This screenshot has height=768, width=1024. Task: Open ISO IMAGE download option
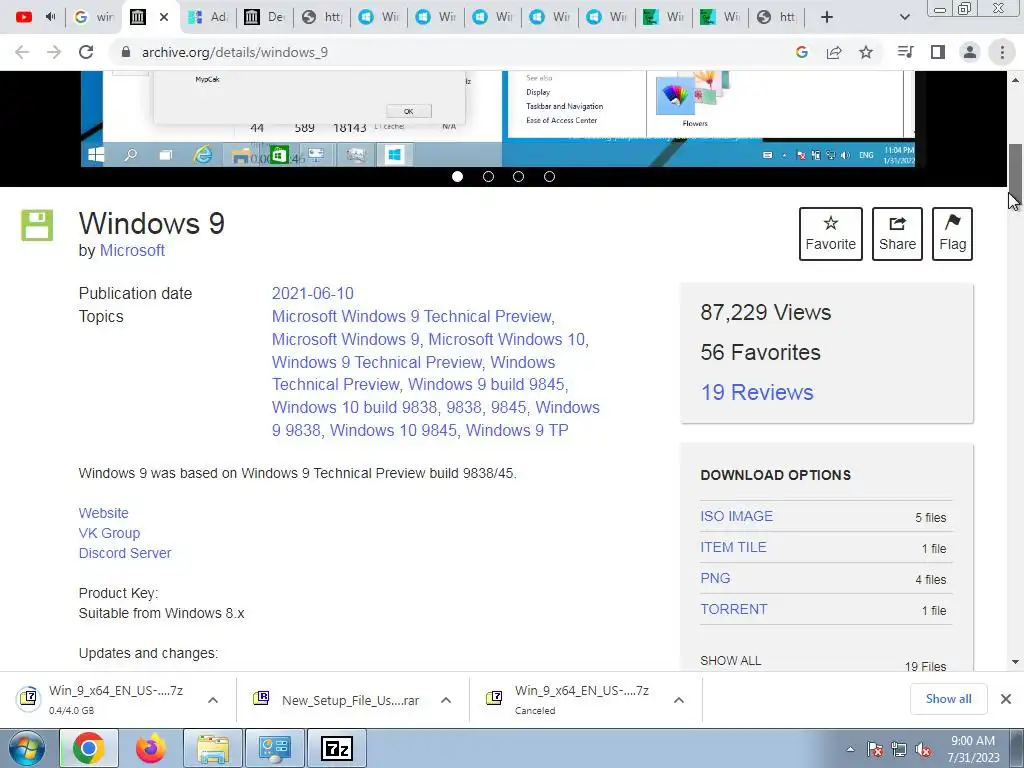pos(737,516)
